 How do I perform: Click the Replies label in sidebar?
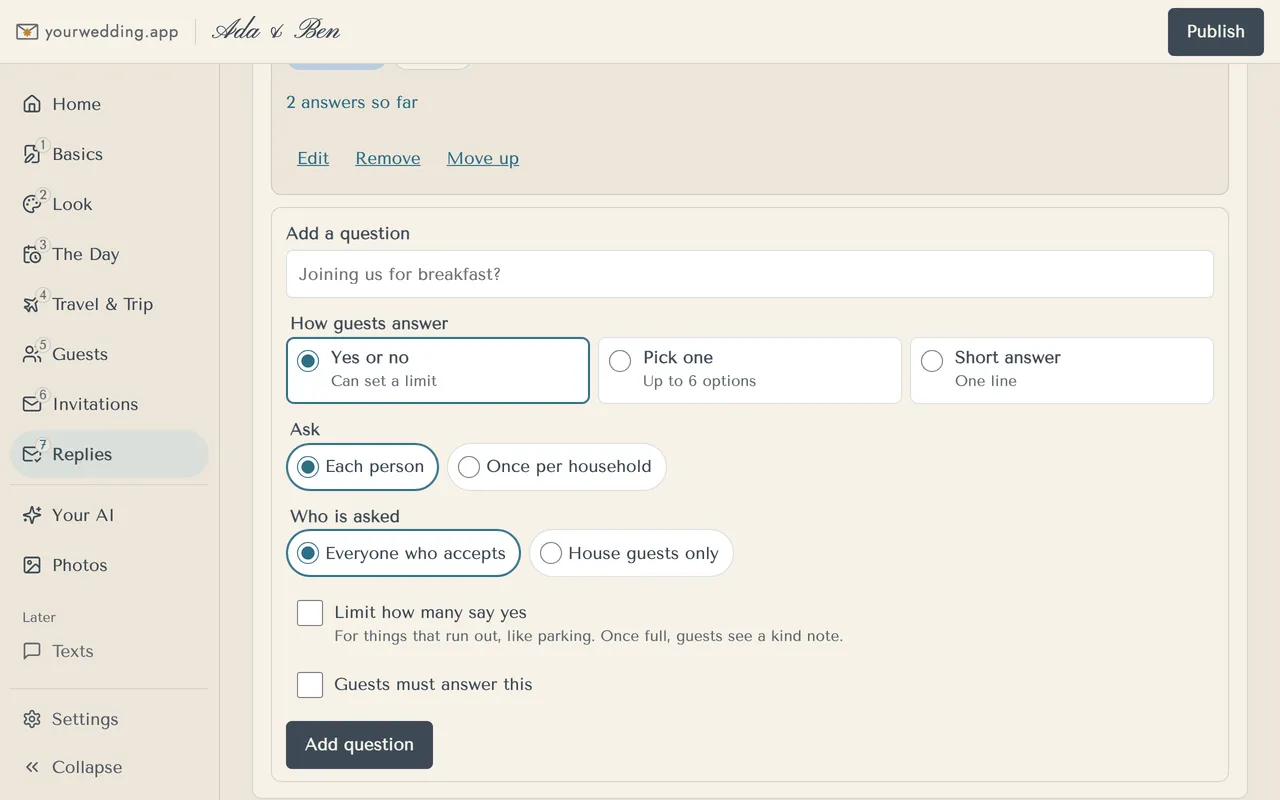point(82,454)
